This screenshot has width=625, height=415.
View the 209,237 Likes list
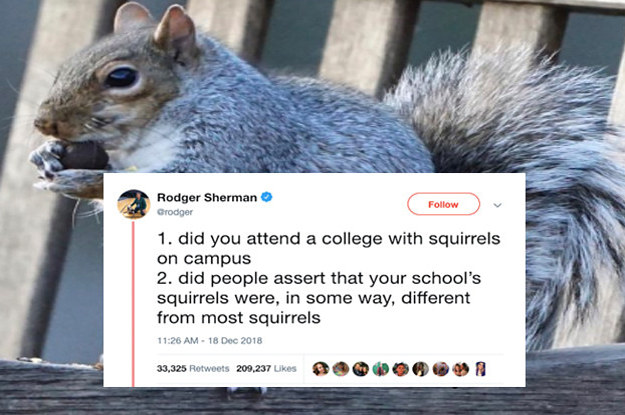266,368
